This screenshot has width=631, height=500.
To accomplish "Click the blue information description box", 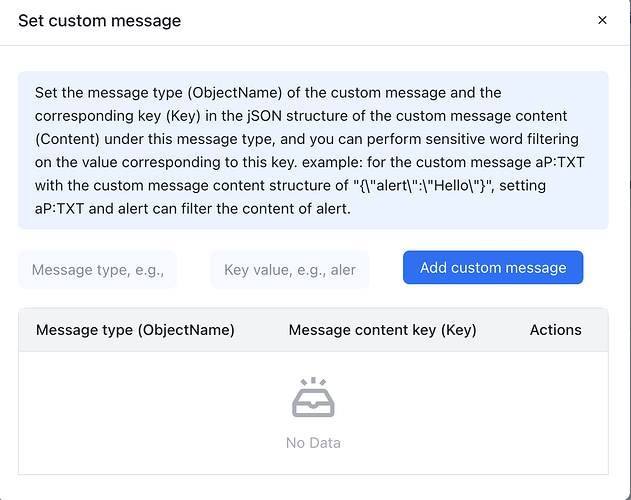I will click(313, 150).
